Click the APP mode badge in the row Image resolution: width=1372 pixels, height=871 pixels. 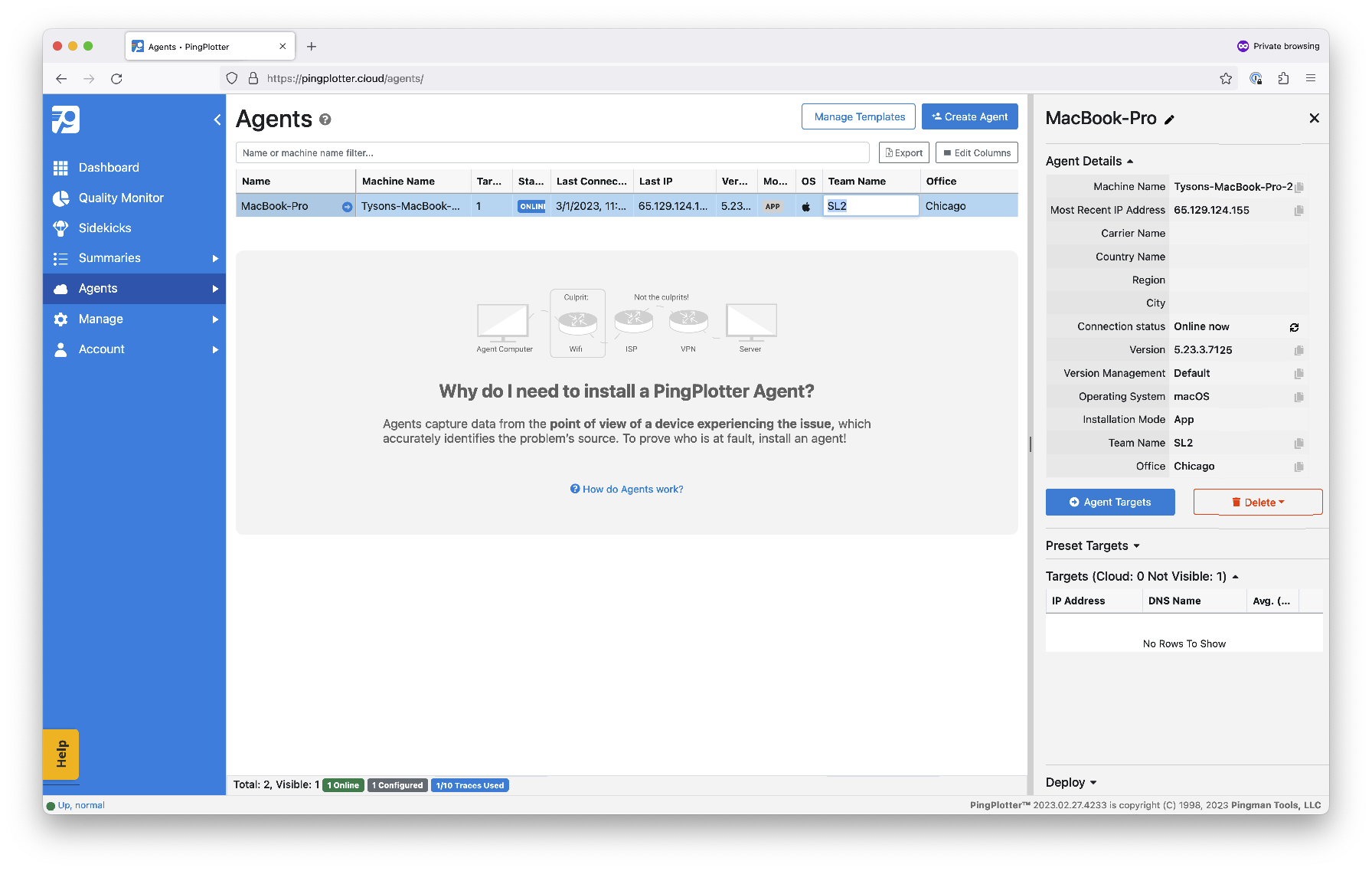(x=773, y=207)
